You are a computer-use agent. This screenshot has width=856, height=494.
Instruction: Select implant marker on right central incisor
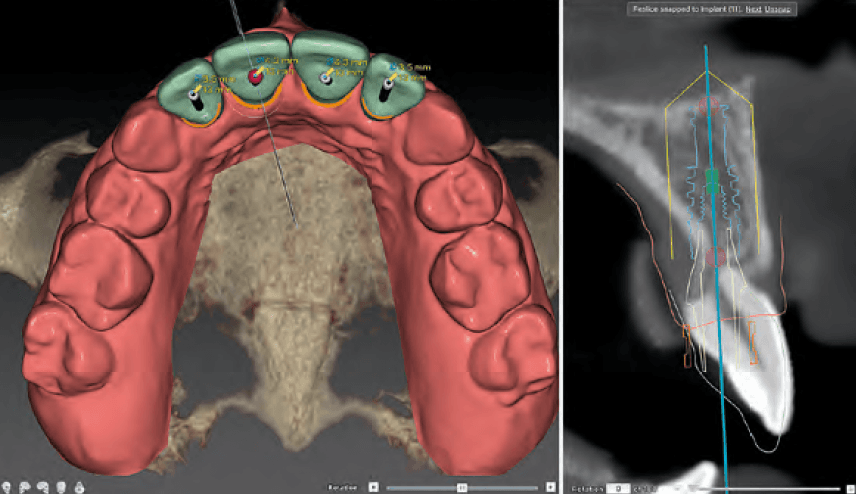(326, 78)
